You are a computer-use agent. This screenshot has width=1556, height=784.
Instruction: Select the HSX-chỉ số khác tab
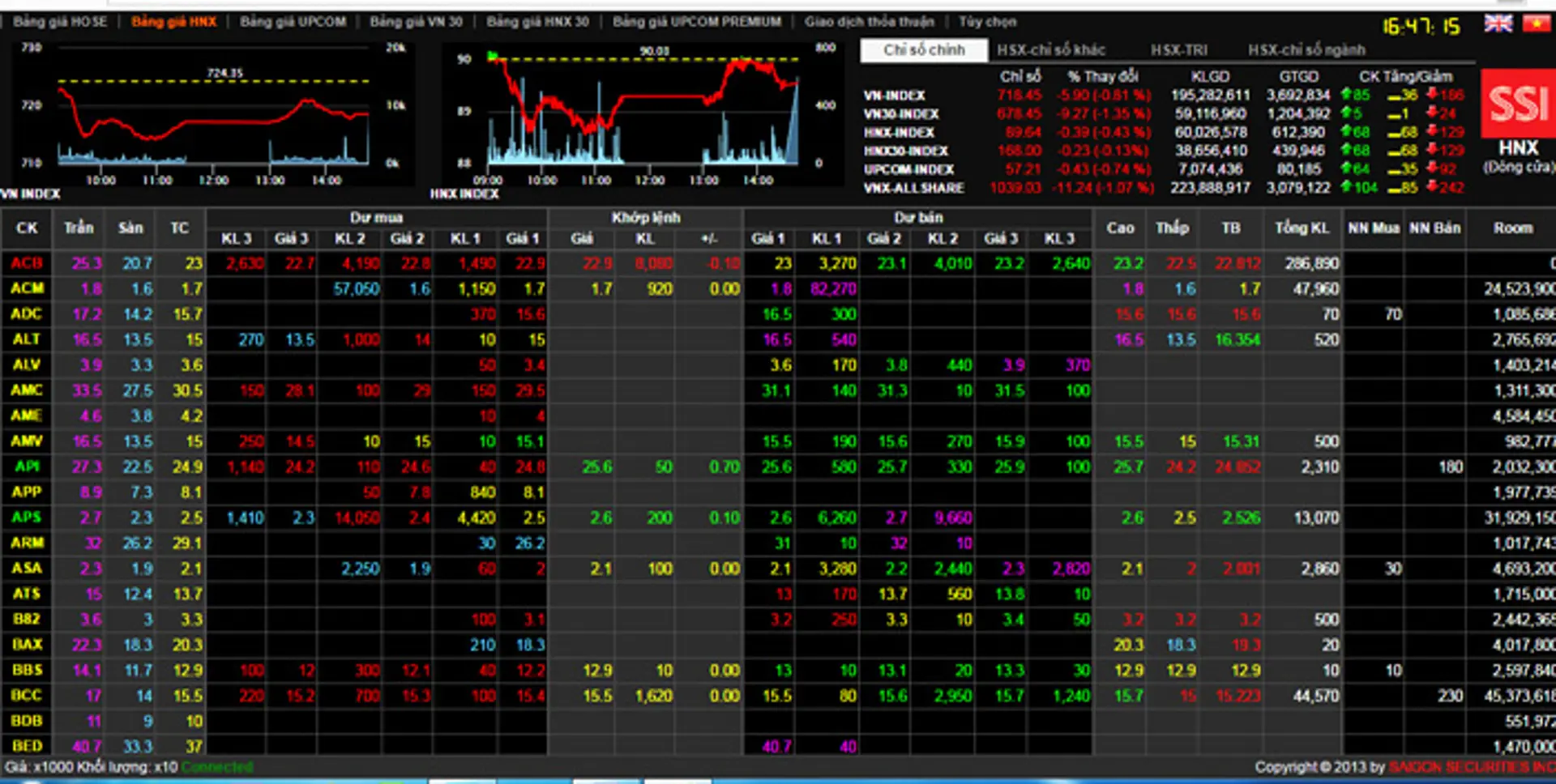1051,50
